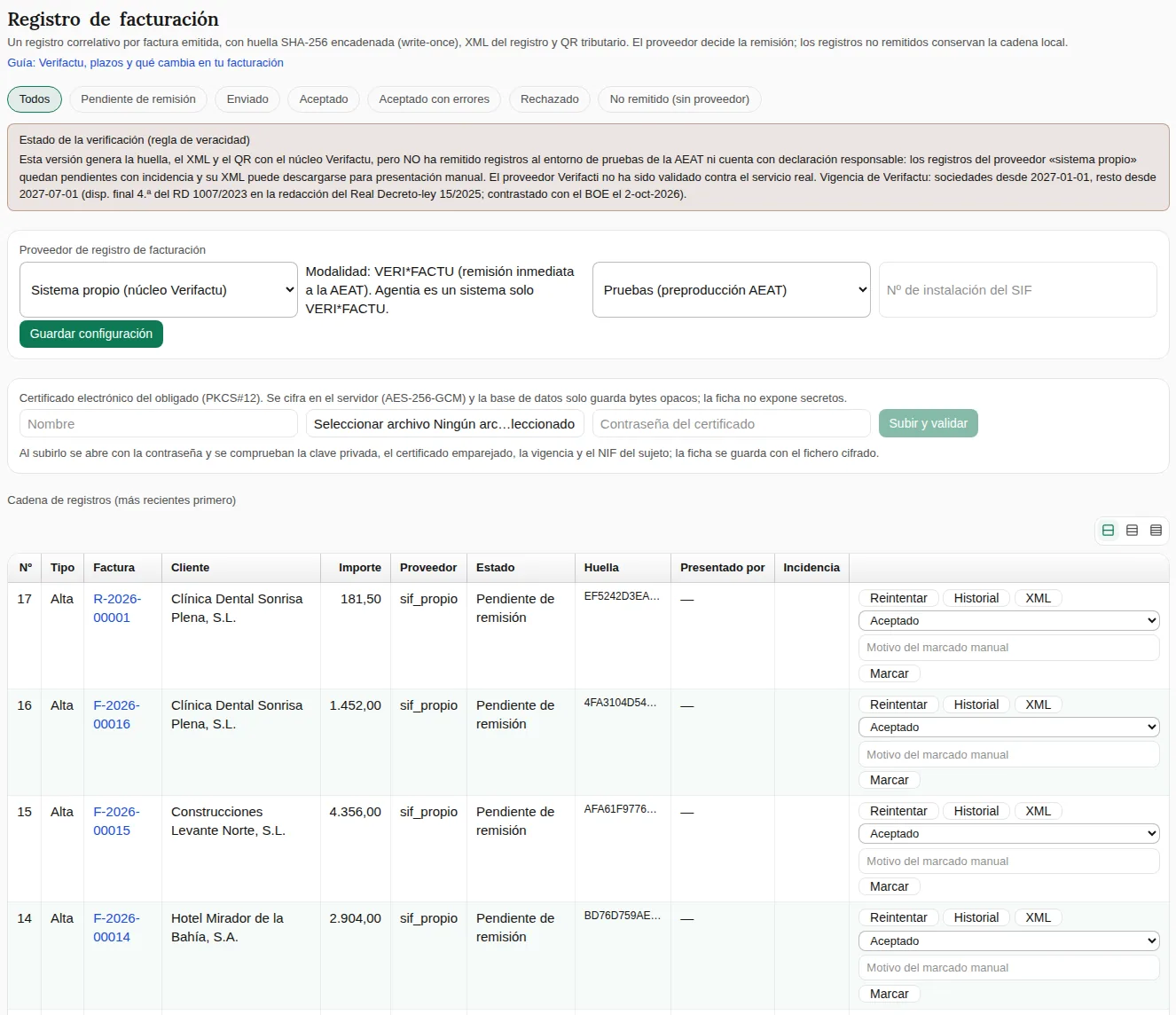Click 'Seleccionar archivo' certificate file chooser
Viewport: 1176px width, 1015px height.
click(445, 423)
